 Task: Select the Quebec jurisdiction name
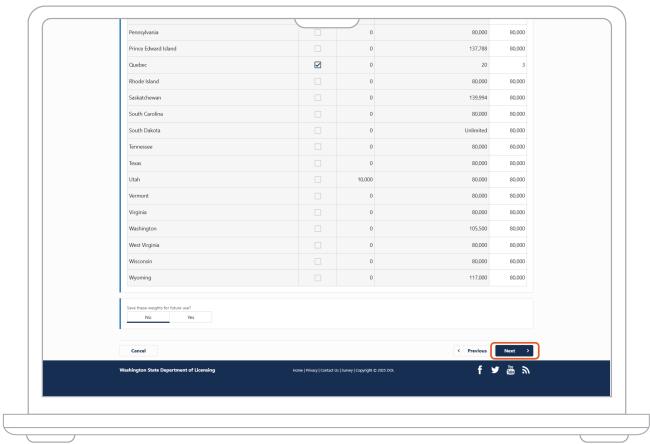(x=138, y=65)
